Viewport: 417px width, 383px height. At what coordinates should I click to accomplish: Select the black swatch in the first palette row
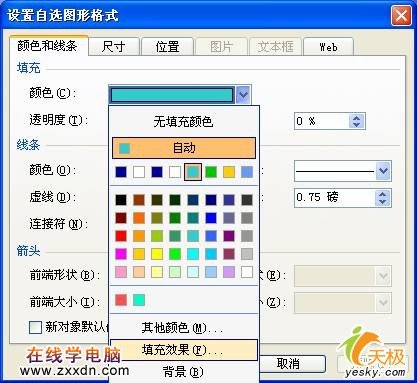click(x=121, y=200)
